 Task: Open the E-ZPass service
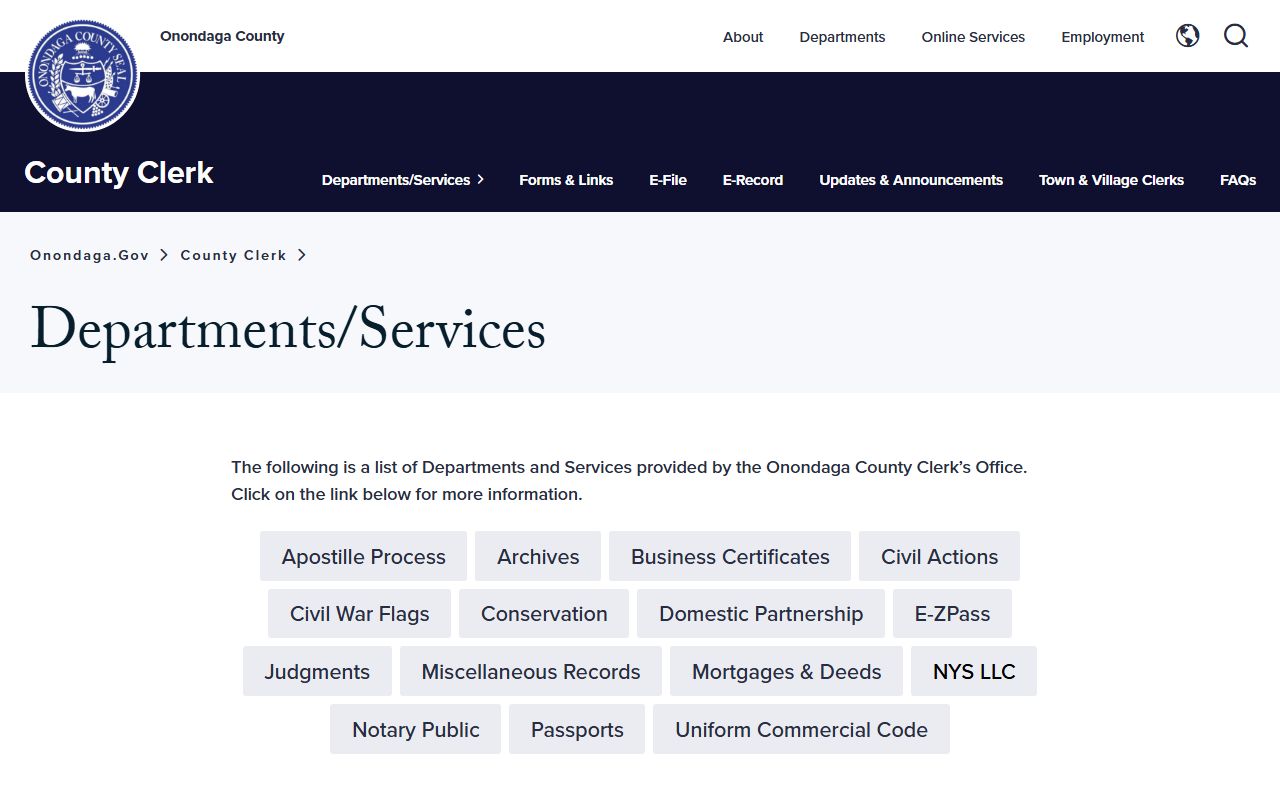(x=952, y=613)
